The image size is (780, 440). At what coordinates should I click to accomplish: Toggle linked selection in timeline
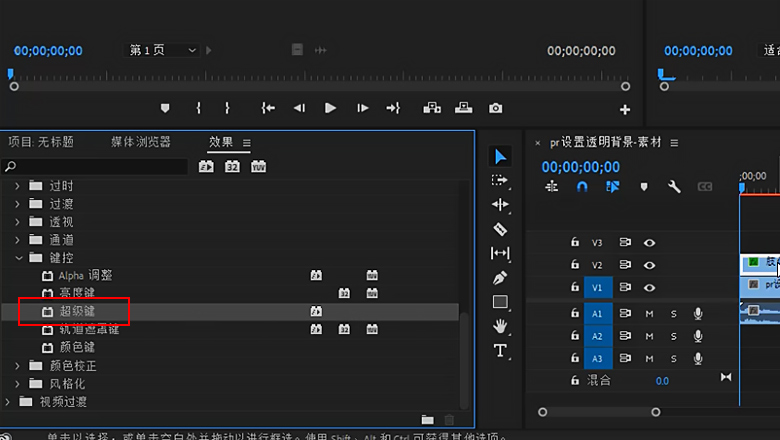click(x=612, y=187)
